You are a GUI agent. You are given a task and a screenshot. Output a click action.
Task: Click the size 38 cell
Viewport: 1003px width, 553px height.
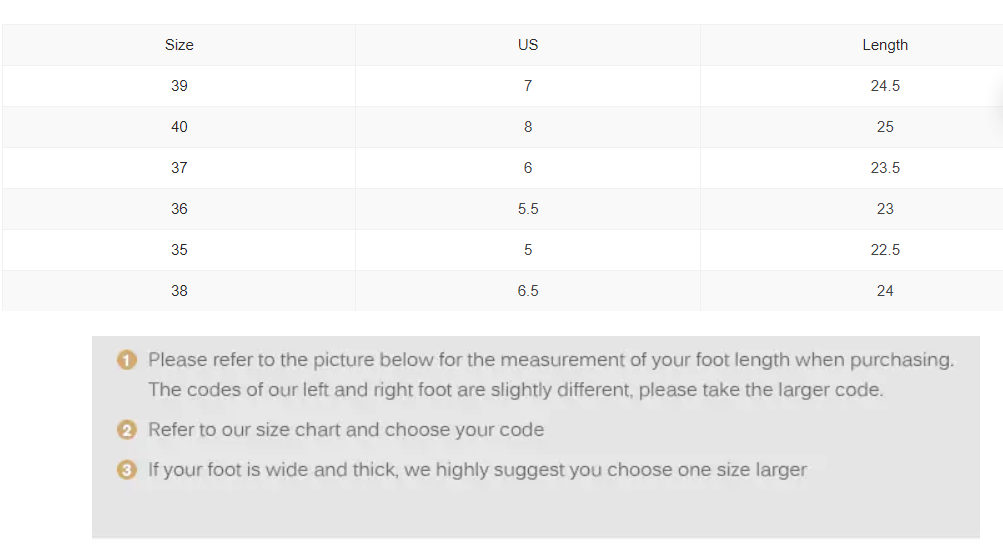coord(179,291)
